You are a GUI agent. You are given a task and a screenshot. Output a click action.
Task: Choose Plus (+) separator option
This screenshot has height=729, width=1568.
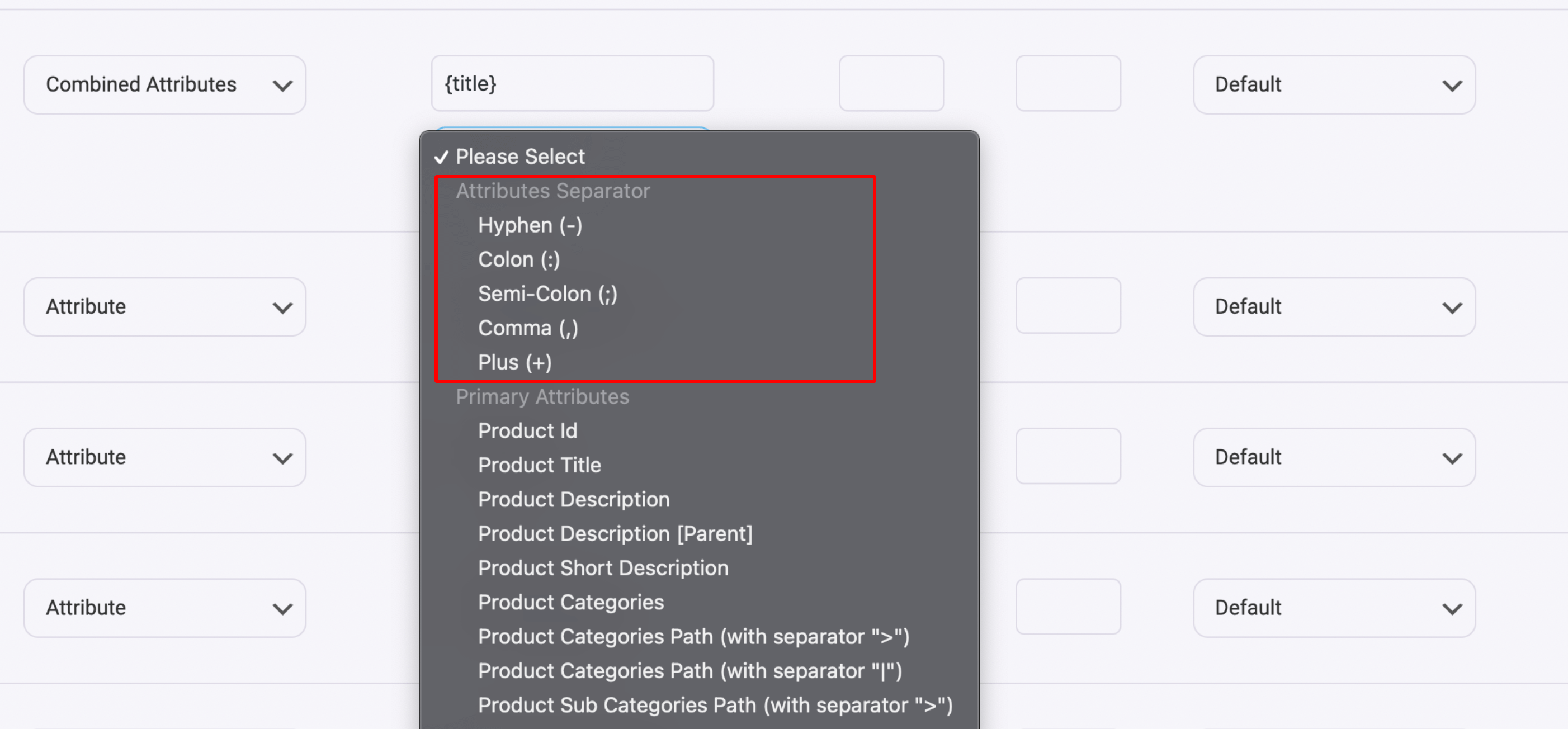pos(515,362)
